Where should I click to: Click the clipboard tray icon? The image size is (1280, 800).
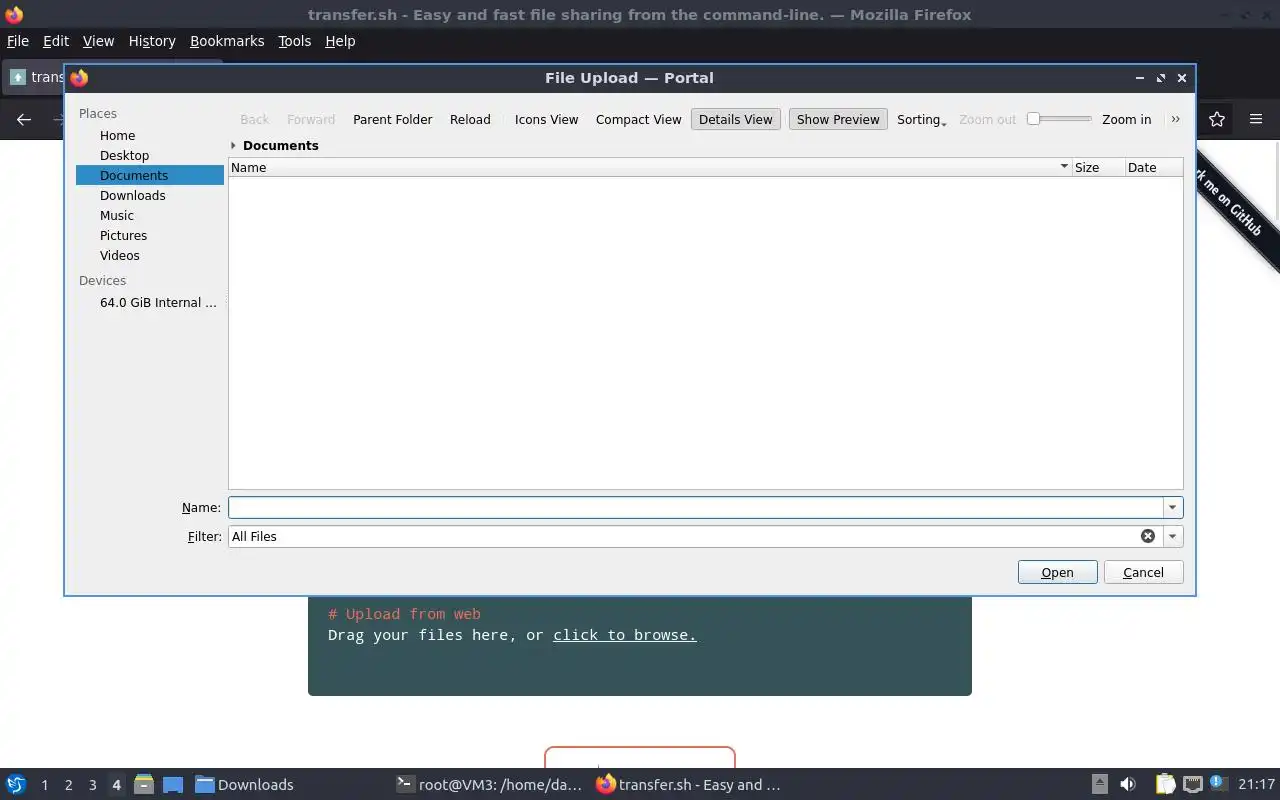[x=1165, y=784]
